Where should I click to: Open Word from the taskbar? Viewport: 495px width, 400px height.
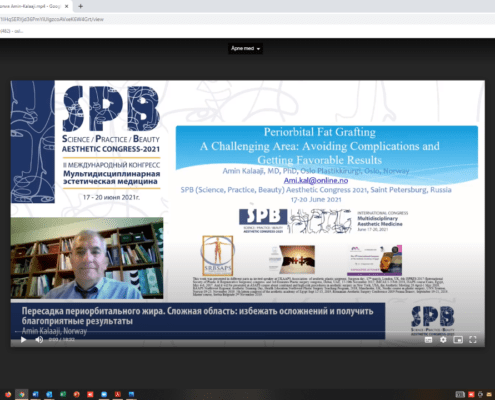pos(35,395)
